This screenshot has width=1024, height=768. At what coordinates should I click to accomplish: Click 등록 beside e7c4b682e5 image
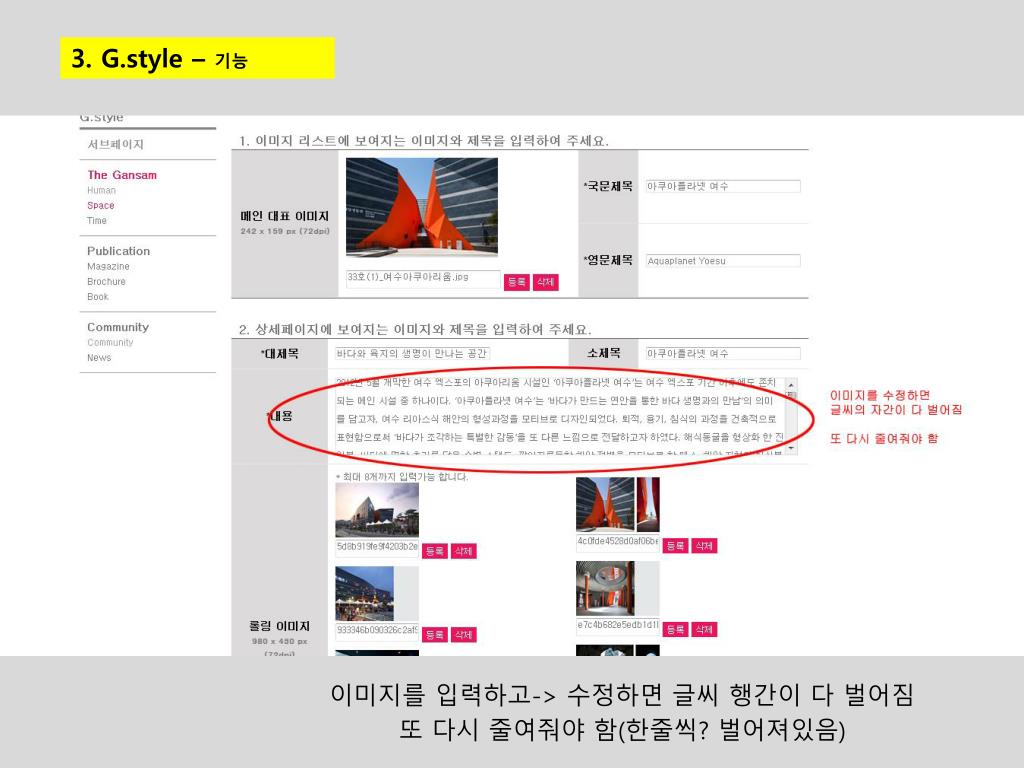pyautogui.click(x=675, y=630)
